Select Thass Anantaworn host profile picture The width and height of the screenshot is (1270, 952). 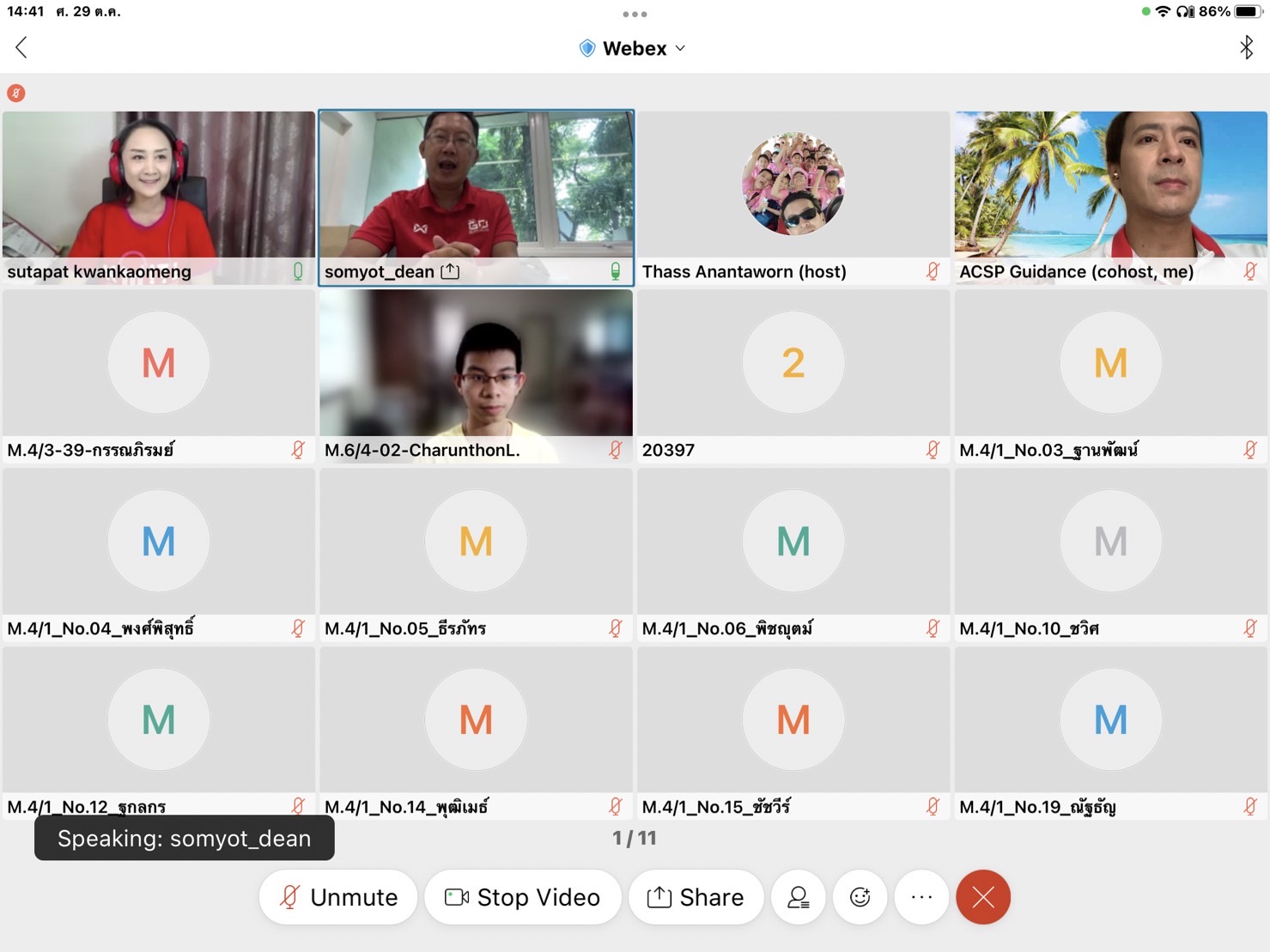tap(793, 184)
